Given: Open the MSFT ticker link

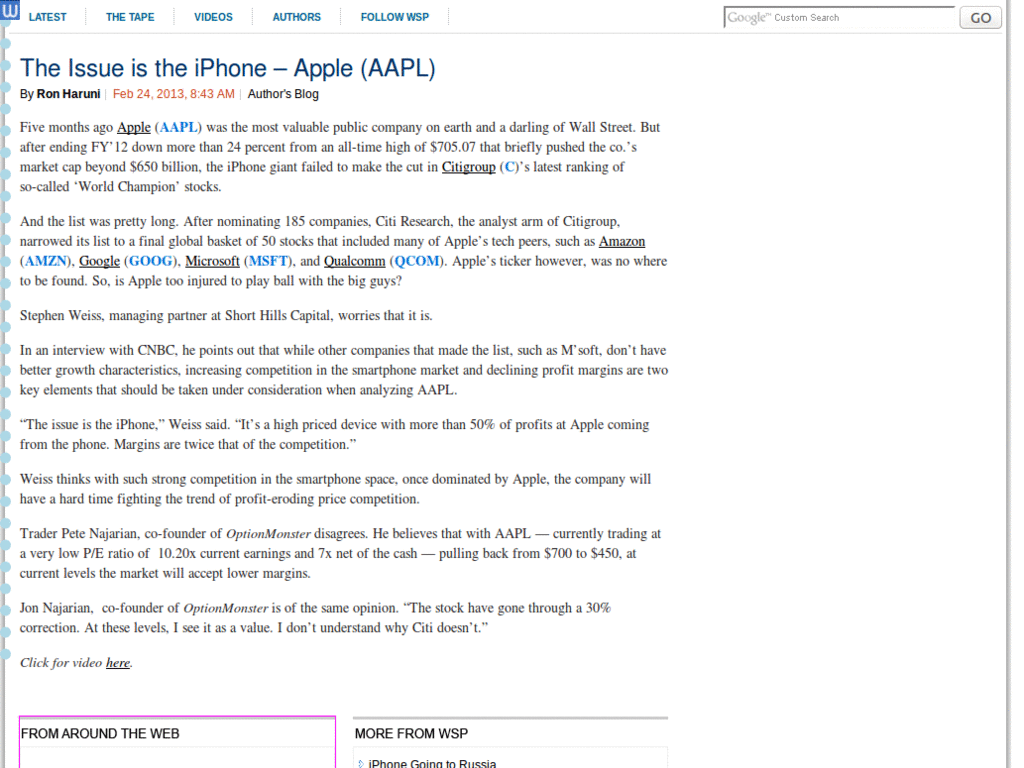Looking at the screenshot, I should click(268, 261).
